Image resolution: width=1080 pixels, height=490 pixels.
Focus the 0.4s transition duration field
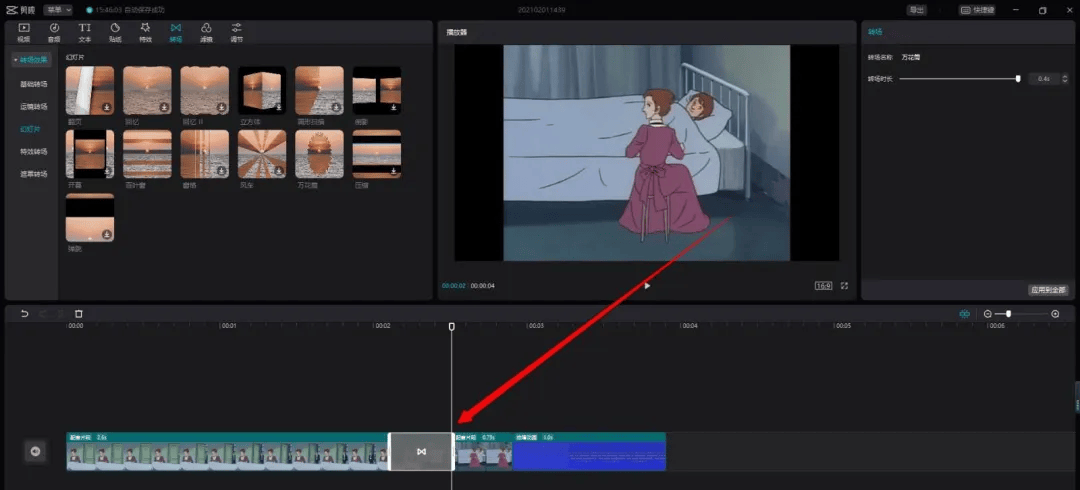point(1044,79)
